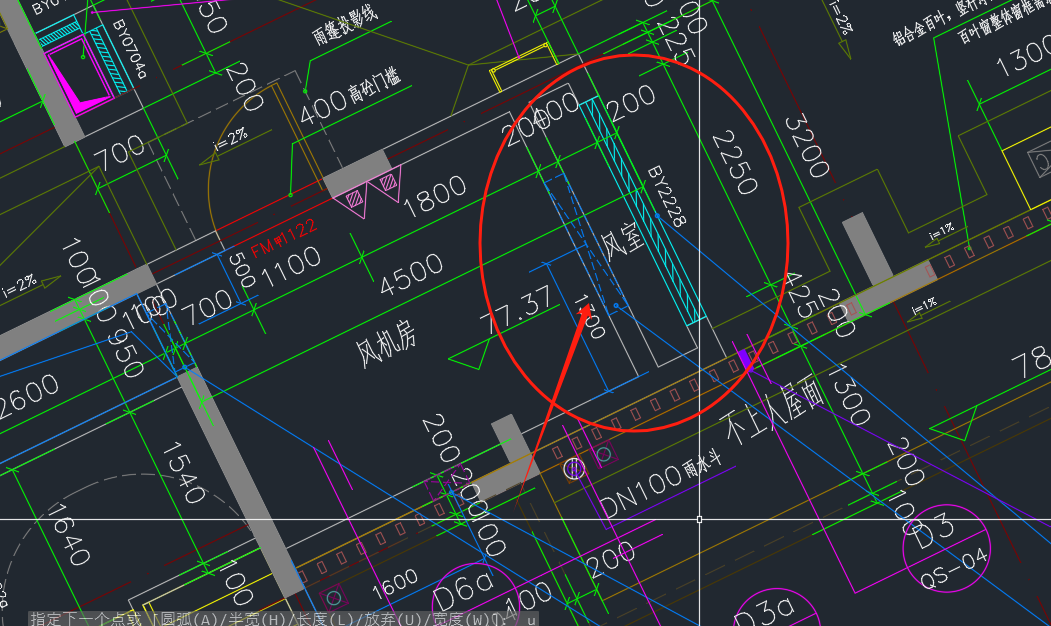Image resolution: width=1051 pixels, height=626 pixels.
Task: Click the pink hatched triangle pair symbol
Action: (x=368, y=193)
